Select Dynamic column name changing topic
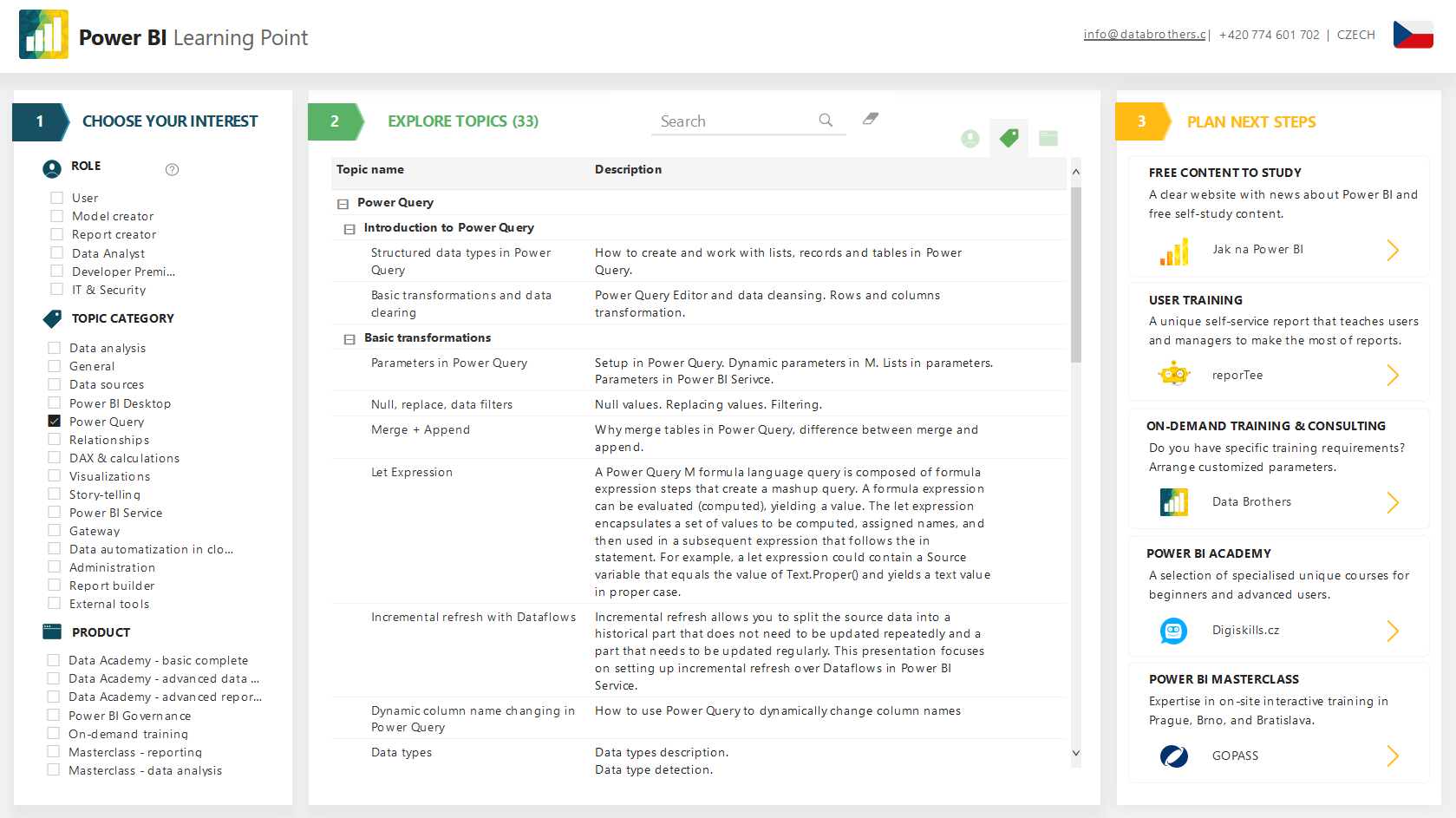This screenshot has width=1456, height=818. coord(473,718)
